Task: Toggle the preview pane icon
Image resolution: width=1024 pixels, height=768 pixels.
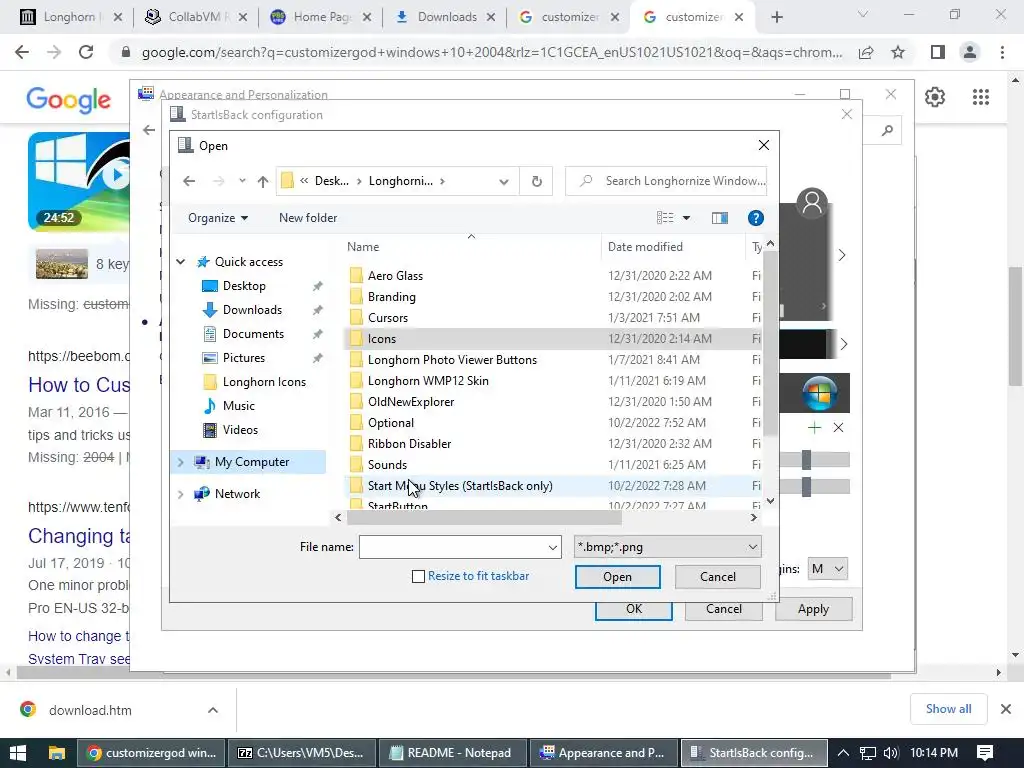Action: coord(720,218)
